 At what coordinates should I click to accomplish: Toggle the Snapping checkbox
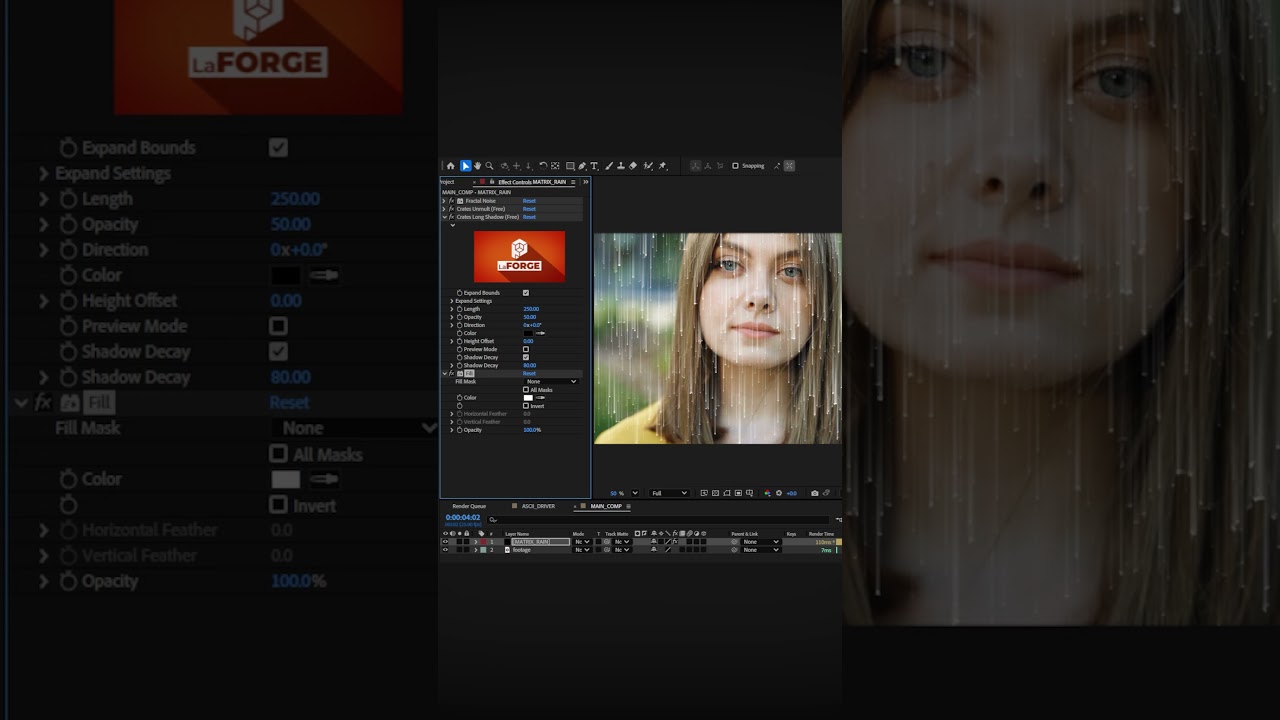(735, 166)
